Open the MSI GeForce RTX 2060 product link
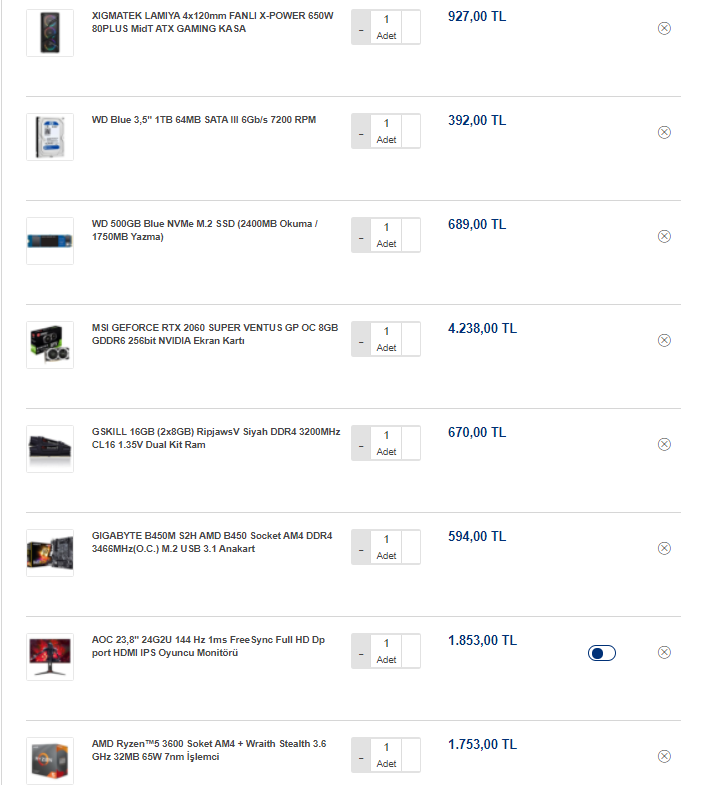Image resolution: width=703 pixels, height=785 pixels. 215,334
